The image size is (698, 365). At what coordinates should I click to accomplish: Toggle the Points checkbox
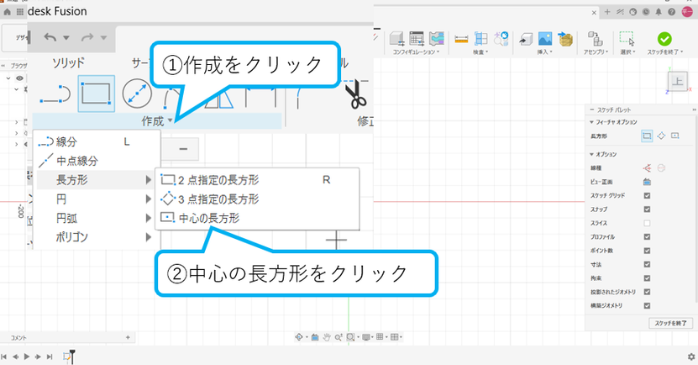(x=647, y=251)
